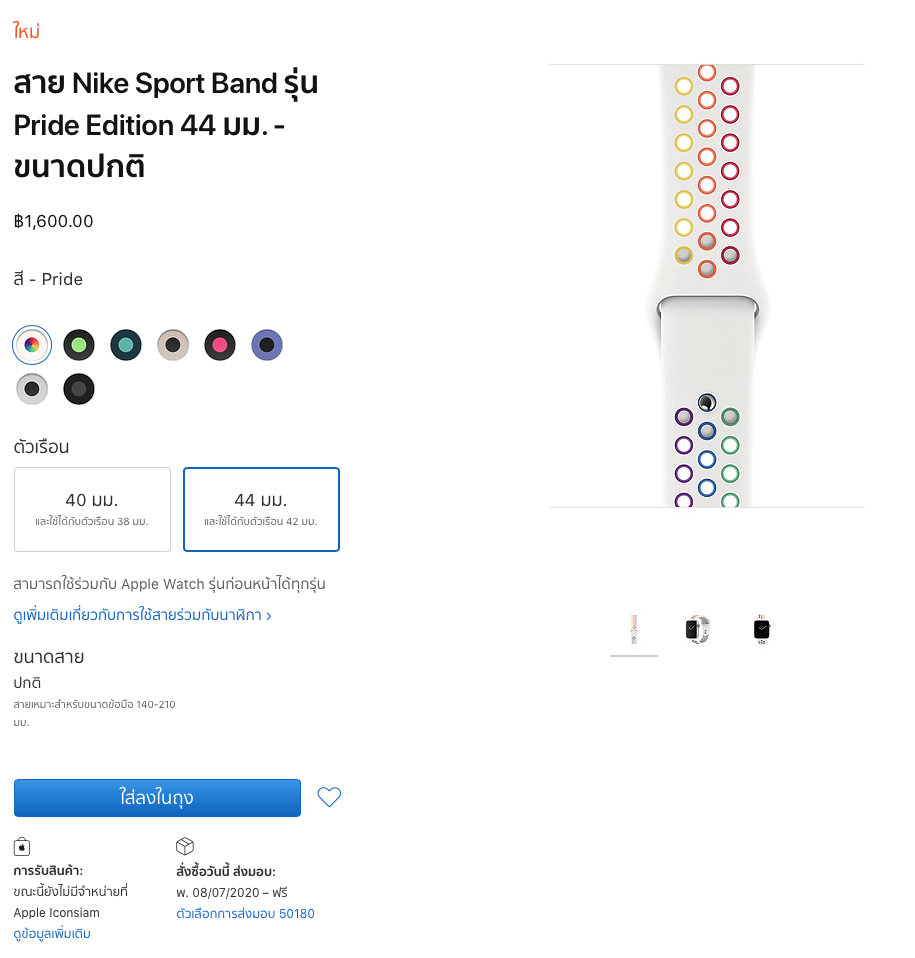The image size is (915, 958).
Task: Open ดูข้อมูลเพิ่มเติม link under Apple Iconsiam
Action: click(52, 933)
